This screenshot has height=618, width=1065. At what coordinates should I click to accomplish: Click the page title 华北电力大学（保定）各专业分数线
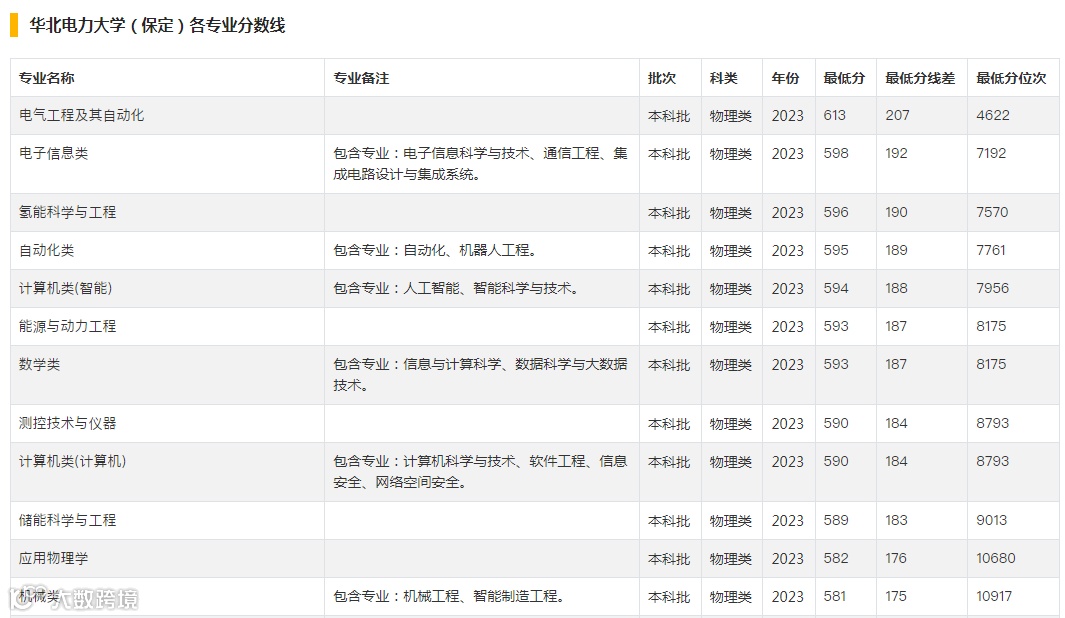(157, 25)
